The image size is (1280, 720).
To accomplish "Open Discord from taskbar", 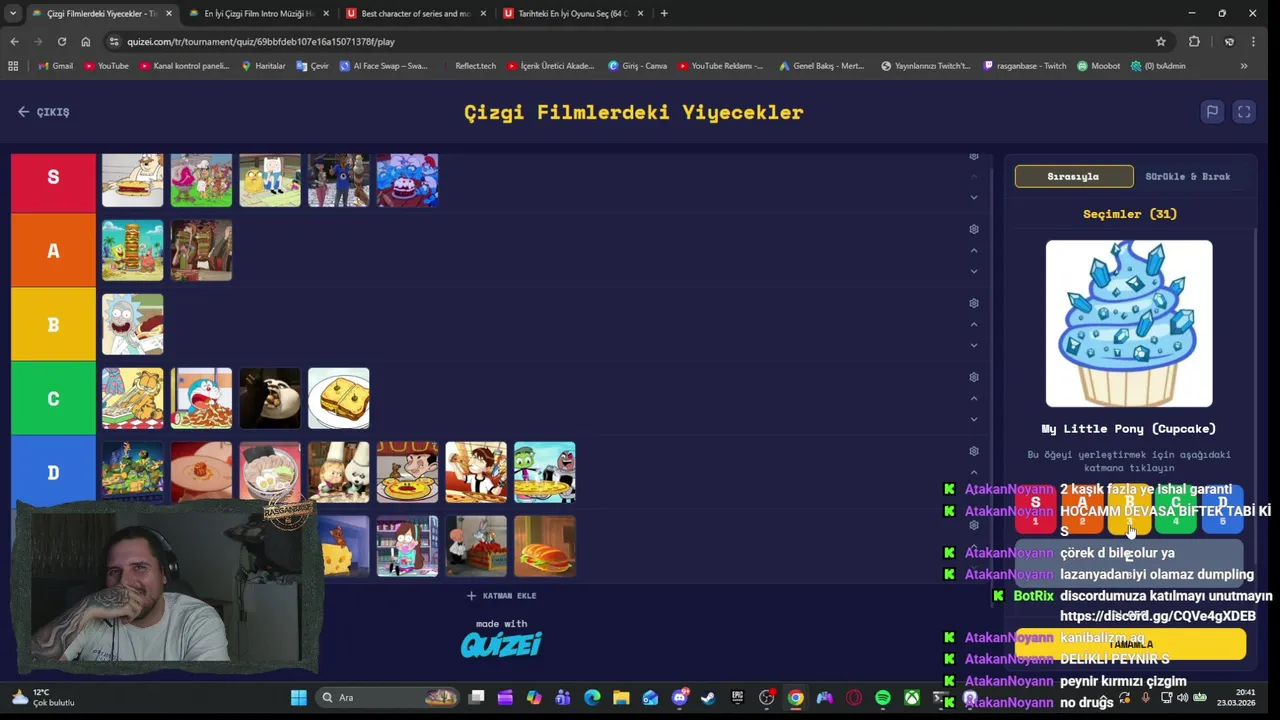I will 679,697.
